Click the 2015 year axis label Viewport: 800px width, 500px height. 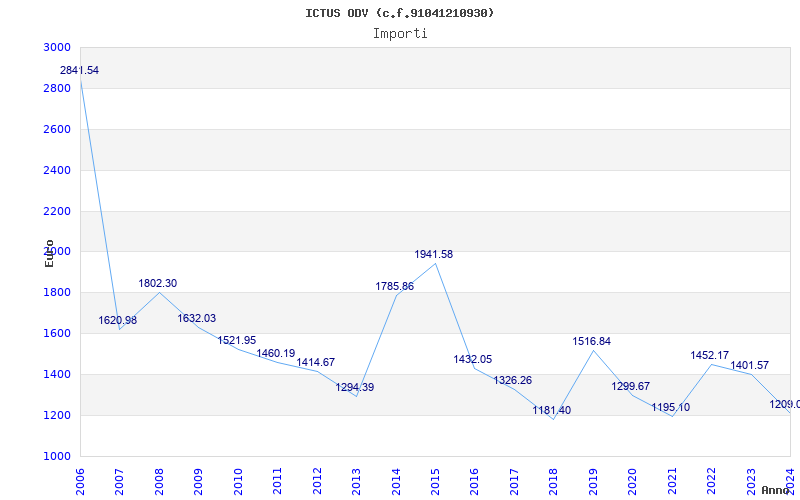point(437,479)
